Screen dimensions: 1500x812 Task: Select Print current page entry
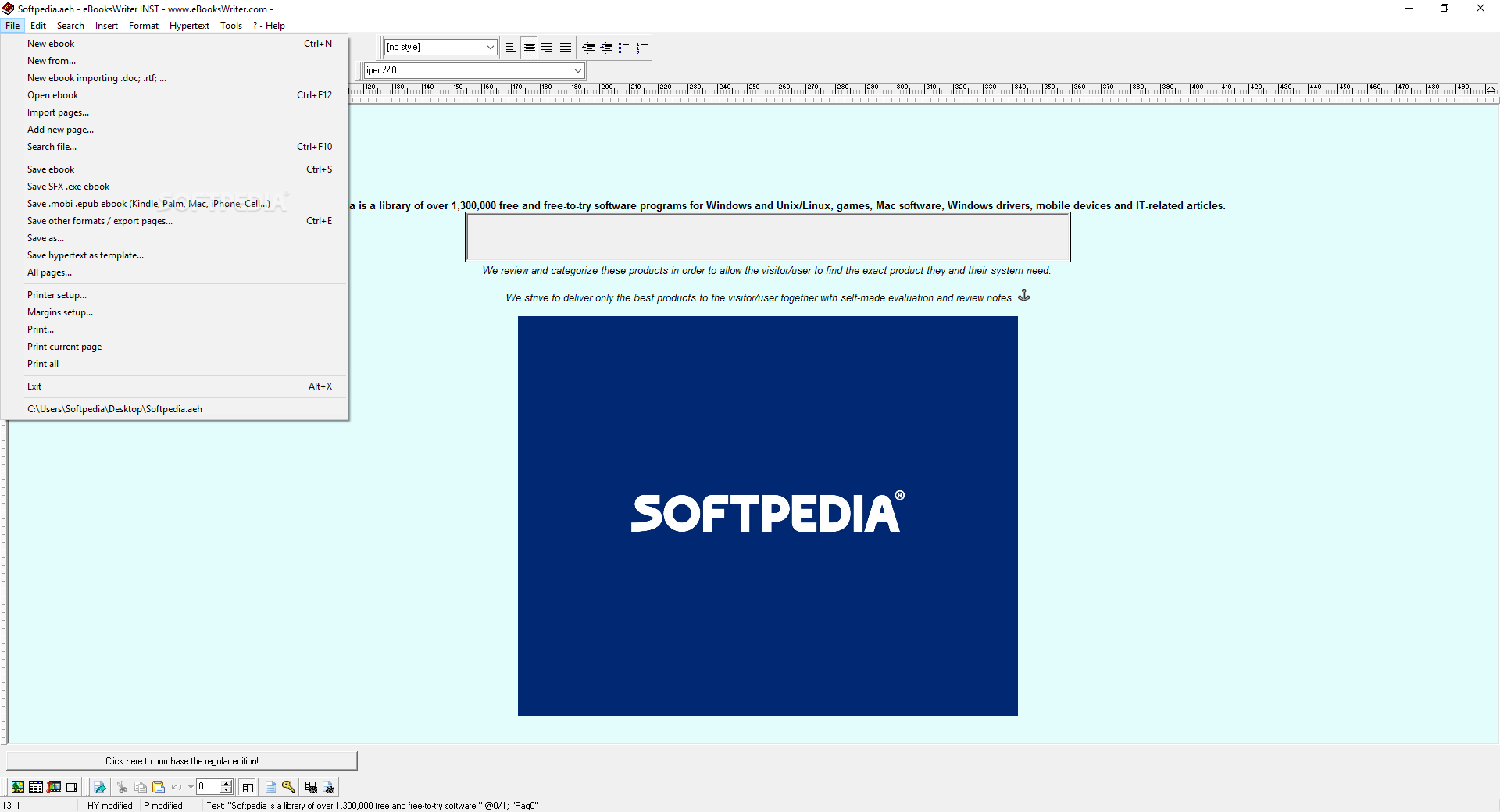(175, 347)
